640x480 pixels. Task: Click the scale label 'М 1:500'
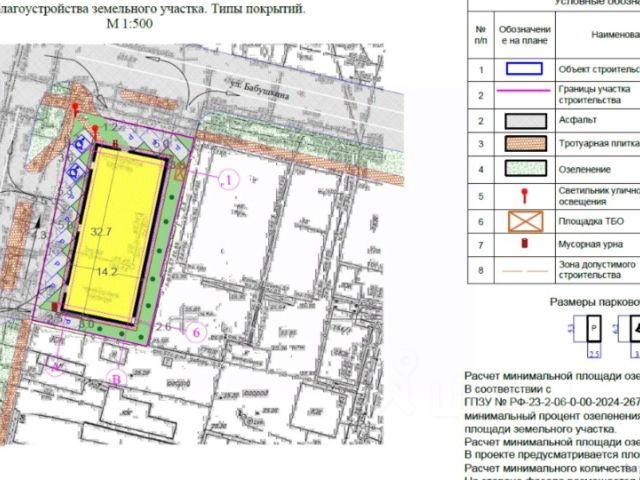(129, 24)
